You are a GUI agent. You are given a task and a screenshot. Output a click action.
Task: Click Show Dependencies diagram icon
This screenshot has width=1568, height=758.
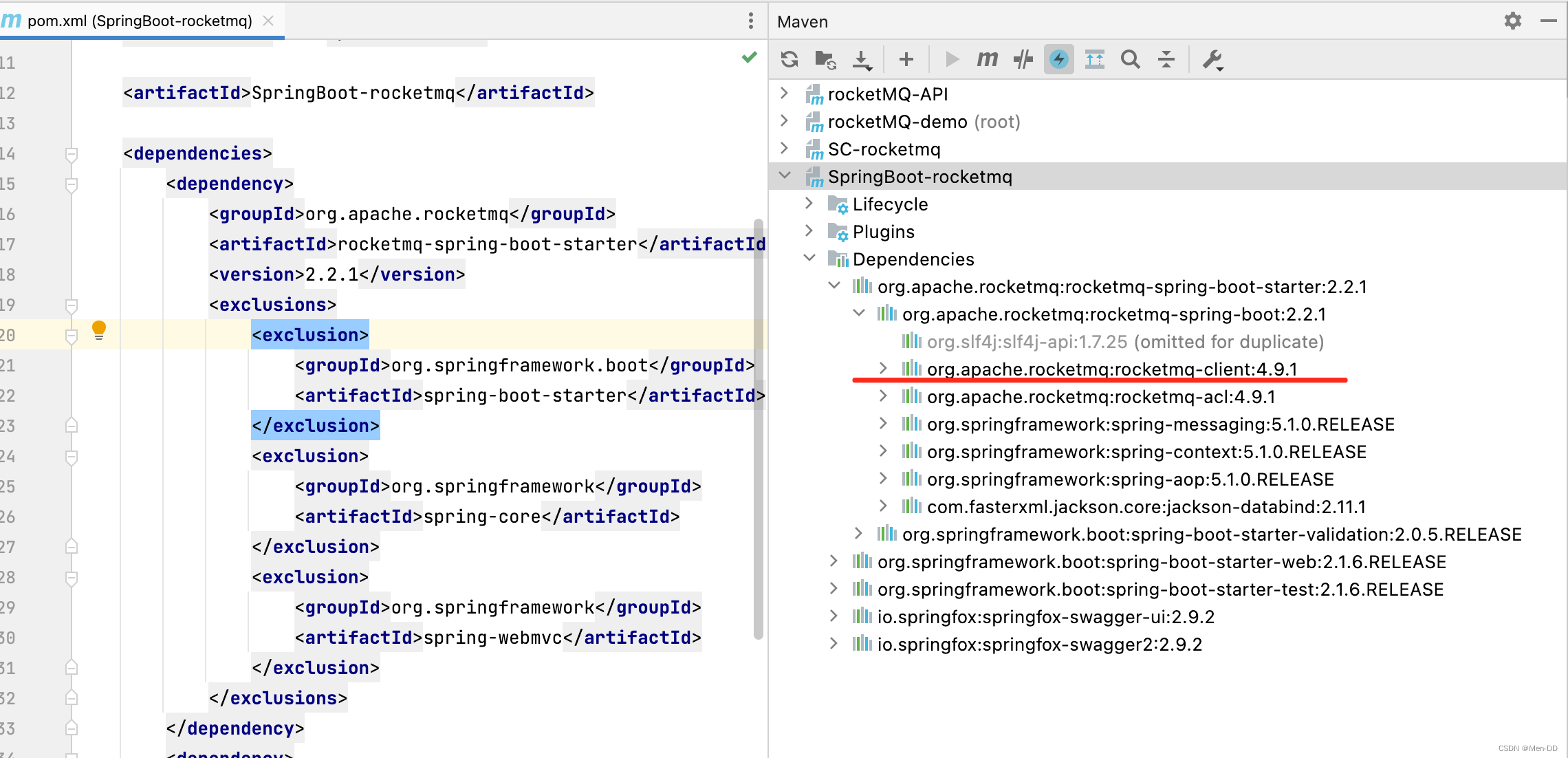(x=1094, y=60)
